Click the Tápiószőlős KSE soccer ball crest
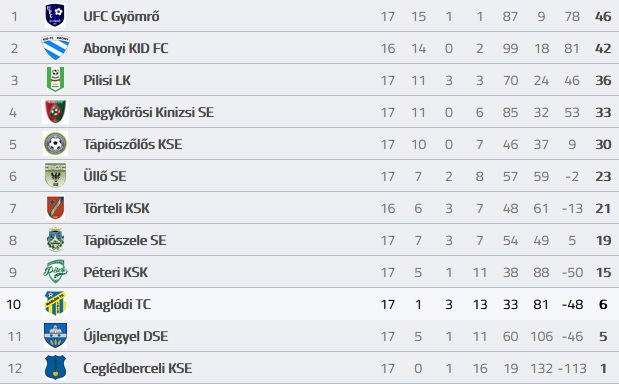Screen dimensions: 619x384 coord(55,144)
